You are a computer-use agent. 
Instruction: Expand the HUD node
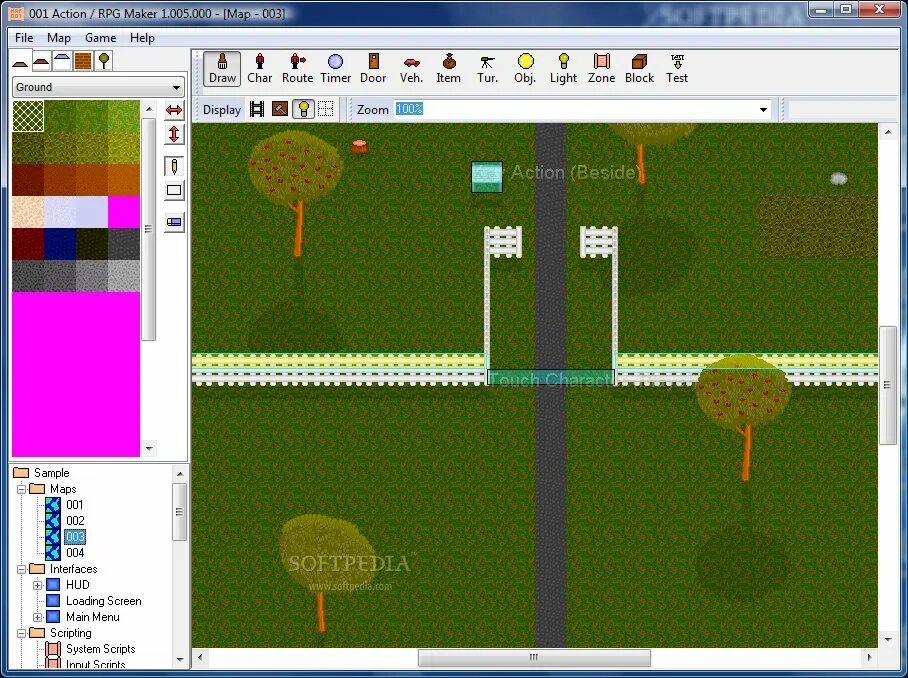point(38,585)
